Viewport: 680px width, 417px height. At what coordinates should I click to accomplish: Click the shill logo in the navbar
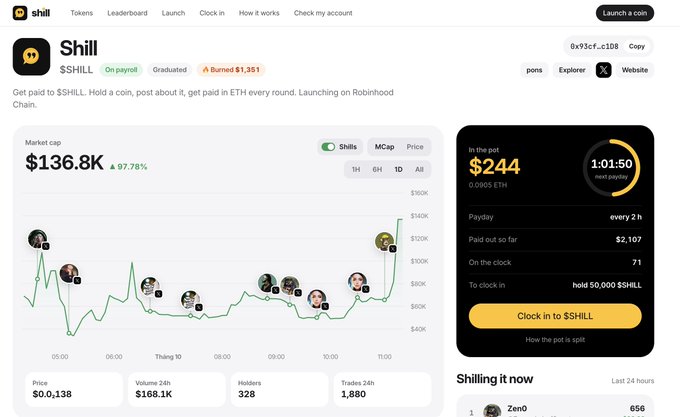point(31,13)
